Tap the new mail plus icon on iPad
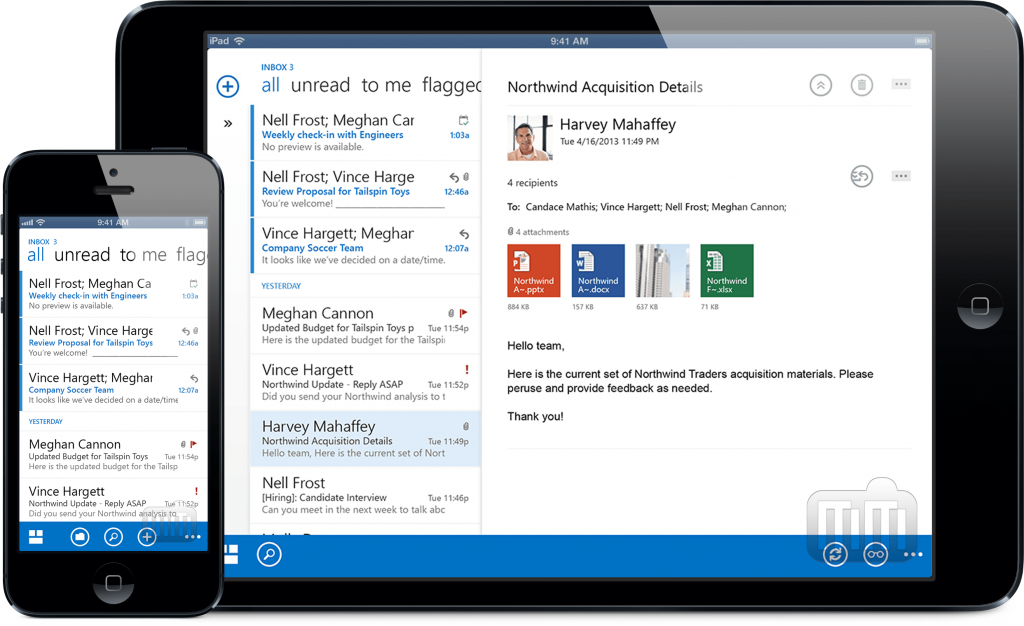 [x=228, y=86]
